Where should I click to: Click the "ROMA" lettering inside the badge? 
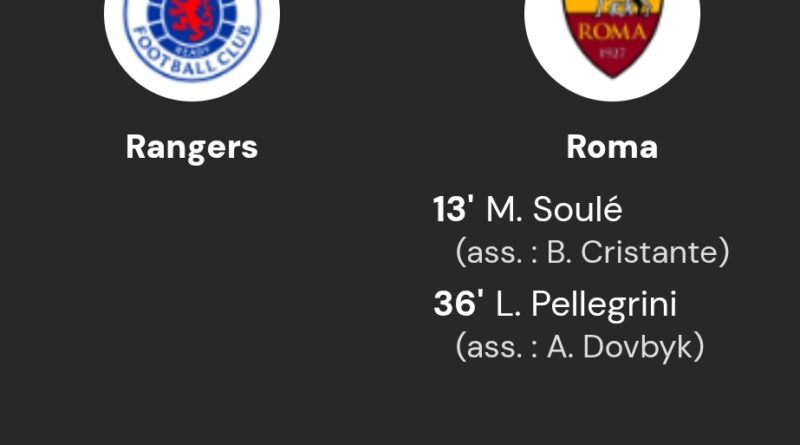612,31
